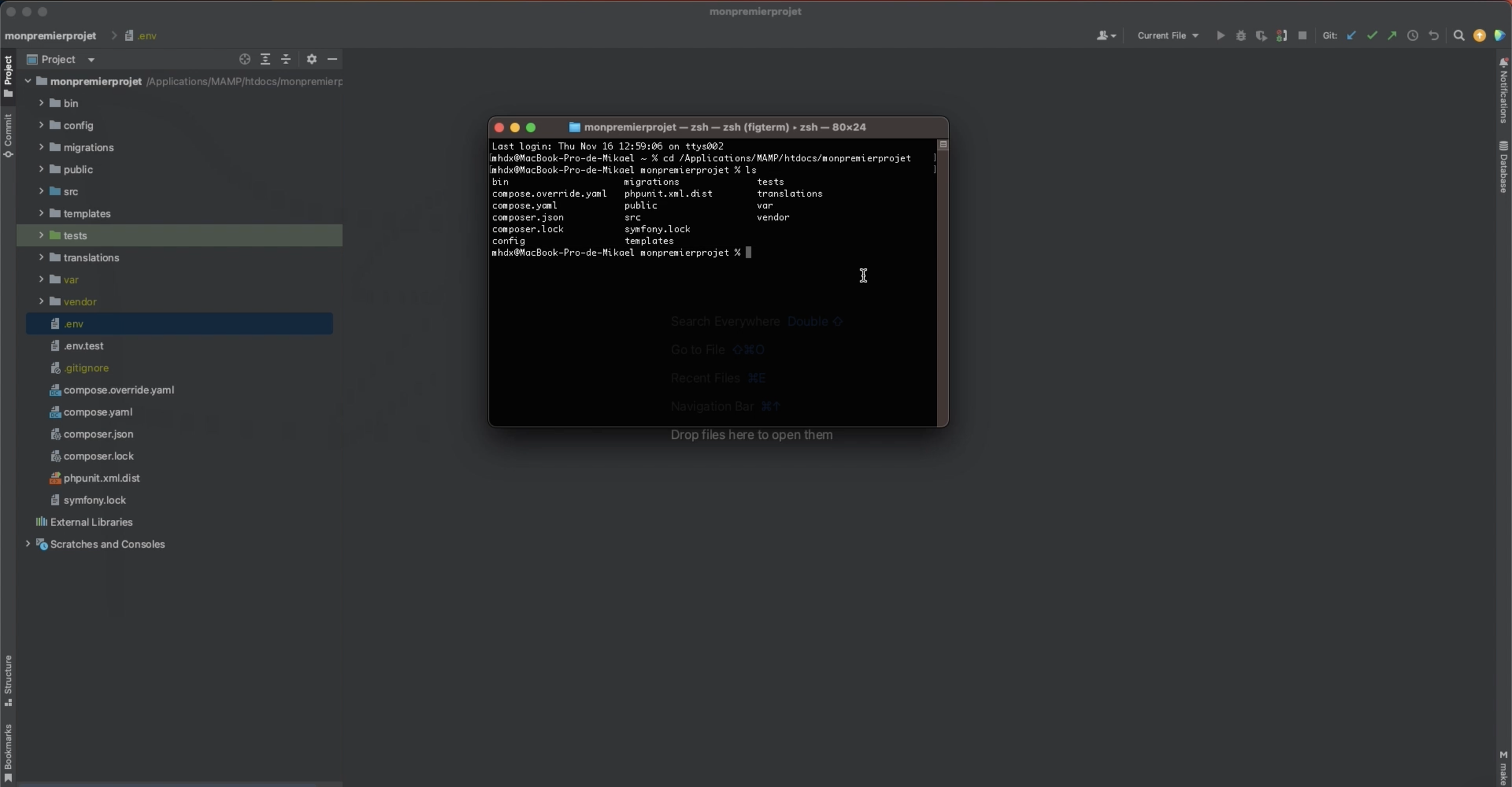1512x787 pixels.
Task: Select the .env.test file
Action: pyautogui.click(x=83, y=346)
